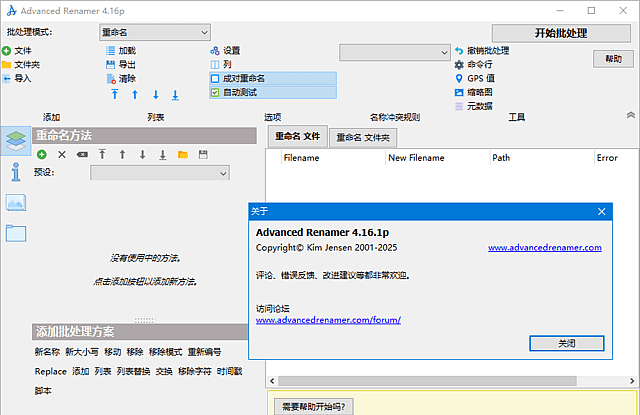Move method to bottom in methods toolbar
The height and width of the screenshot is (415, 640).
[x=162, y=155]
